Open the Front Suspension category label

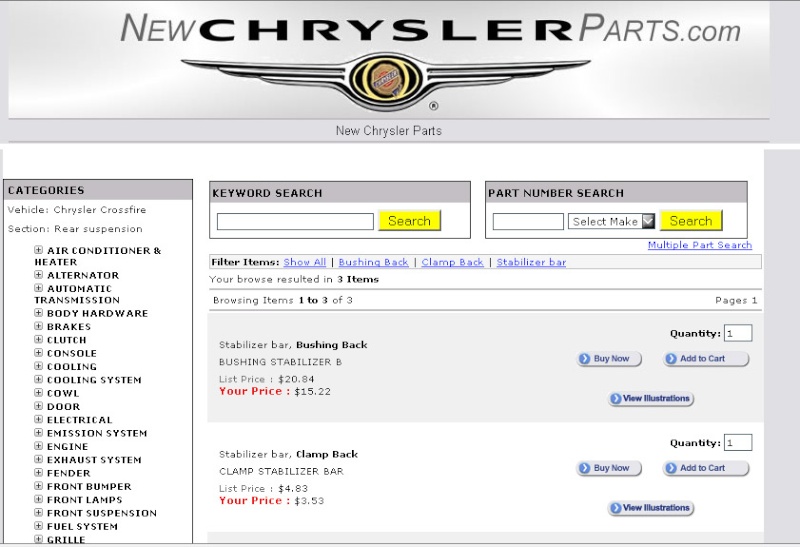102,513
